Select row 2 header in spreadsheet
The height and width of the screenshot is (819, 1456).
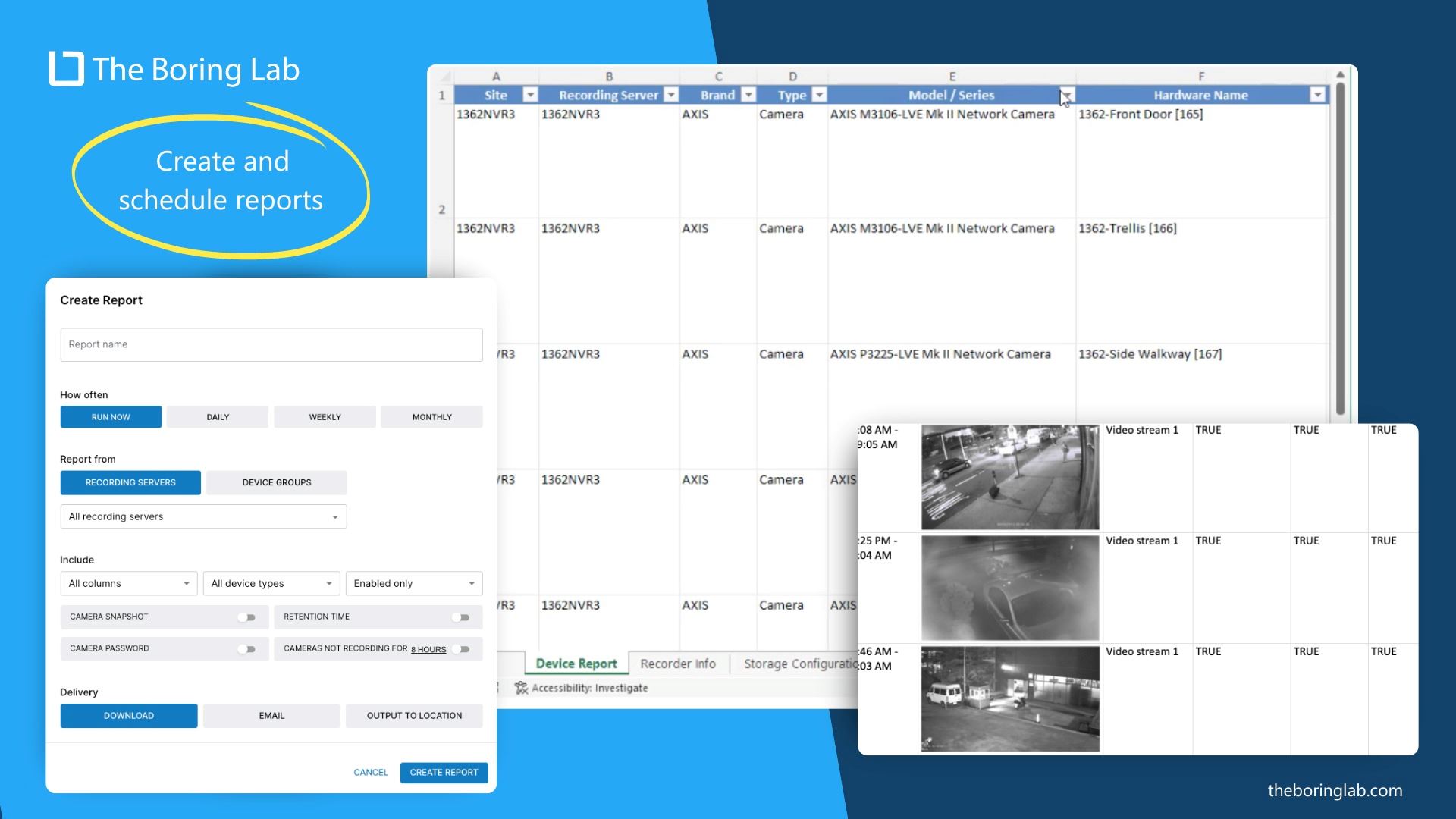(x=442, y=162)
